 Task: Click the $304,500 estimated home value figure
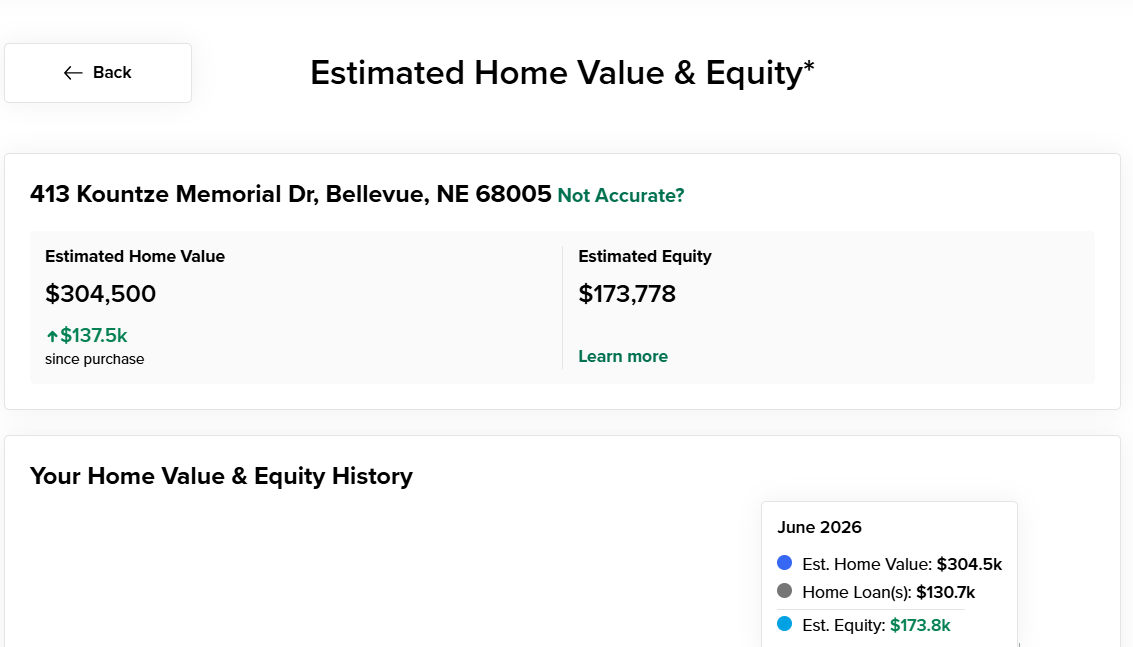[x=100, y=294]
